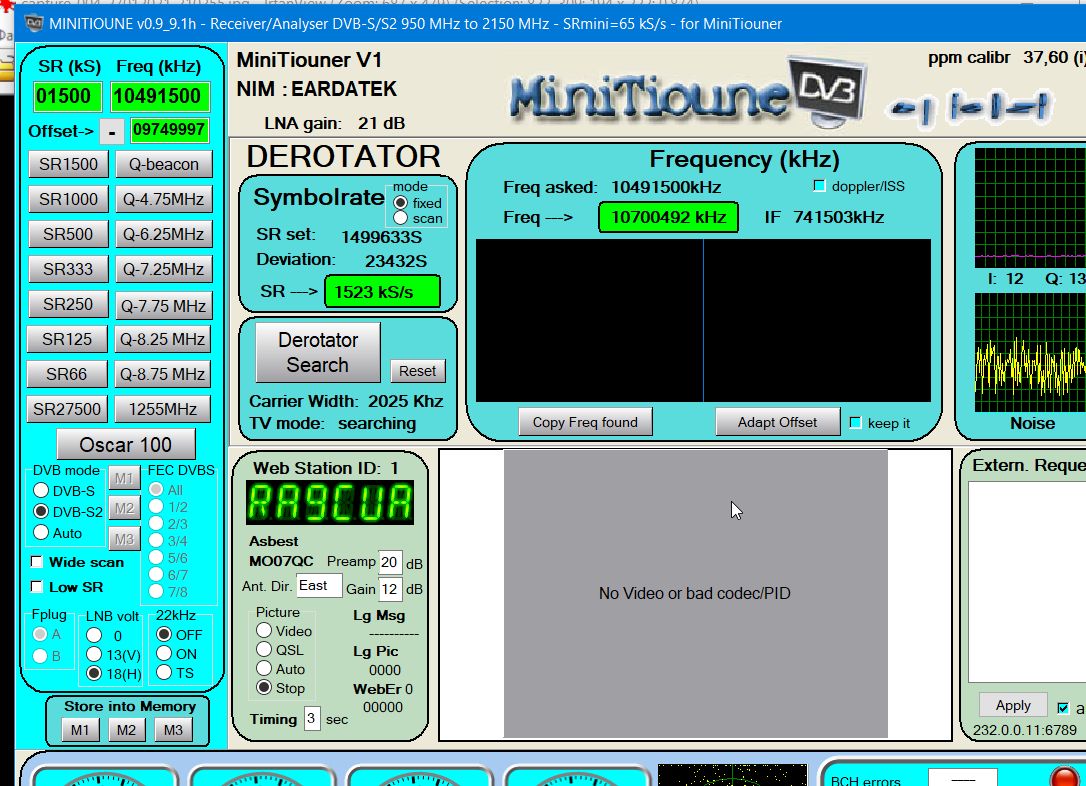Set 22kHz tone to OFF
The width and height of the screenshot is (1086, 786).
[164, 634]
